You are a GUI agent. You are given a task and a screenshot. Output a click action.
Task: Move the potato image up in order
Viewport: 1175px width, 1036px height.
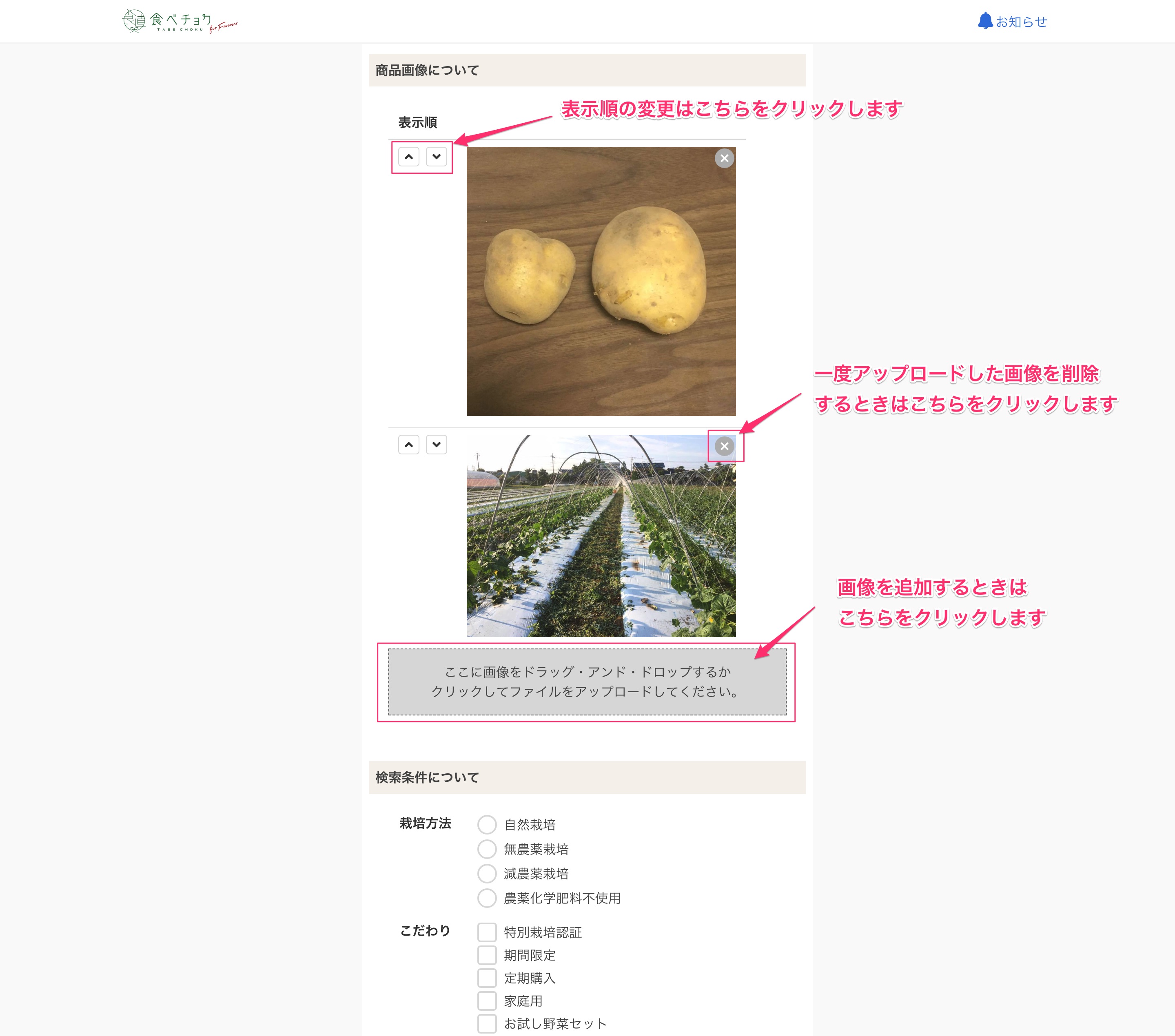point(409,157)
